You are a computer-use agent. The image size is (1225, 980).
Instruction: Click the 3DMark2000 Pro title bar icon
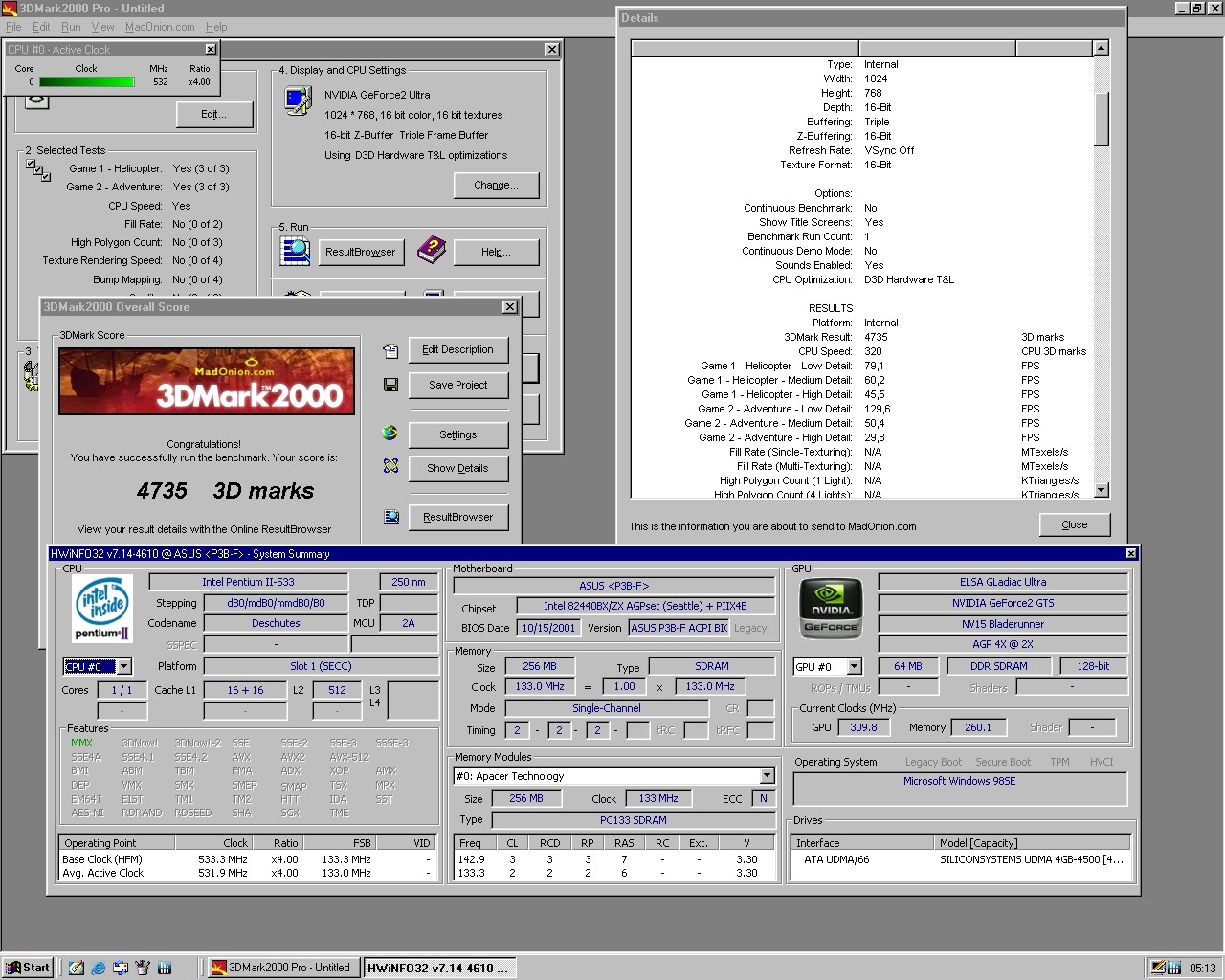click(x=10, y=8)
